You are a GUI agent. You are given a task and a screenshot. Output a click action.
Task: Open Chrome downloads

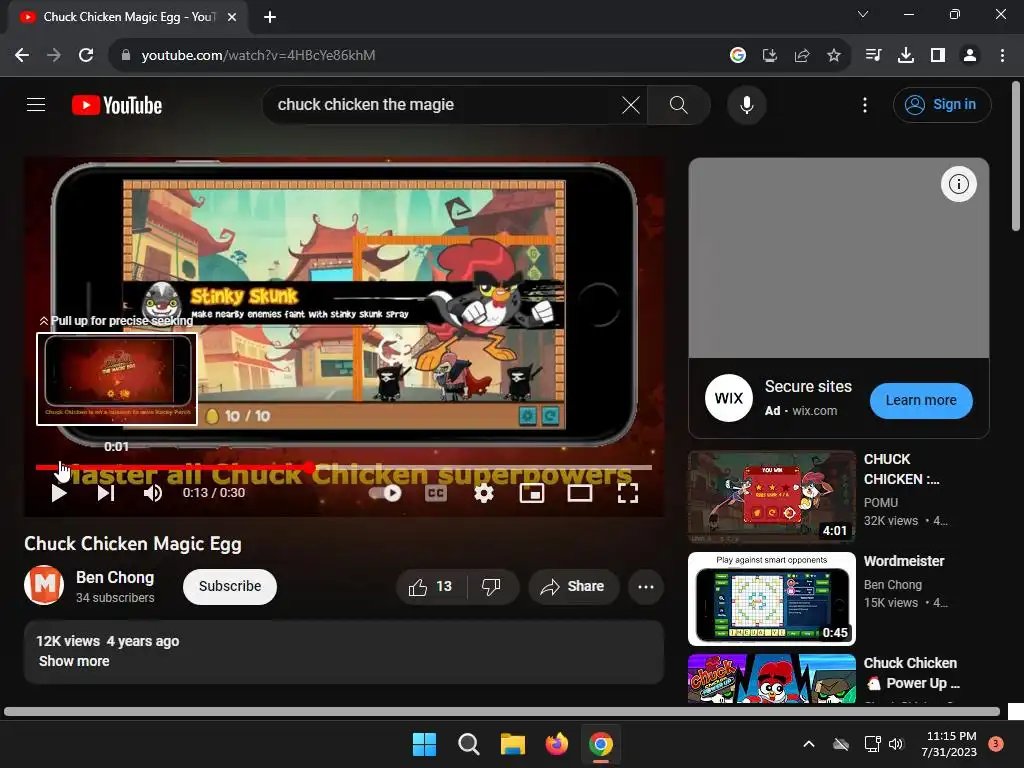pyautogui.click(x=906, y=55)
